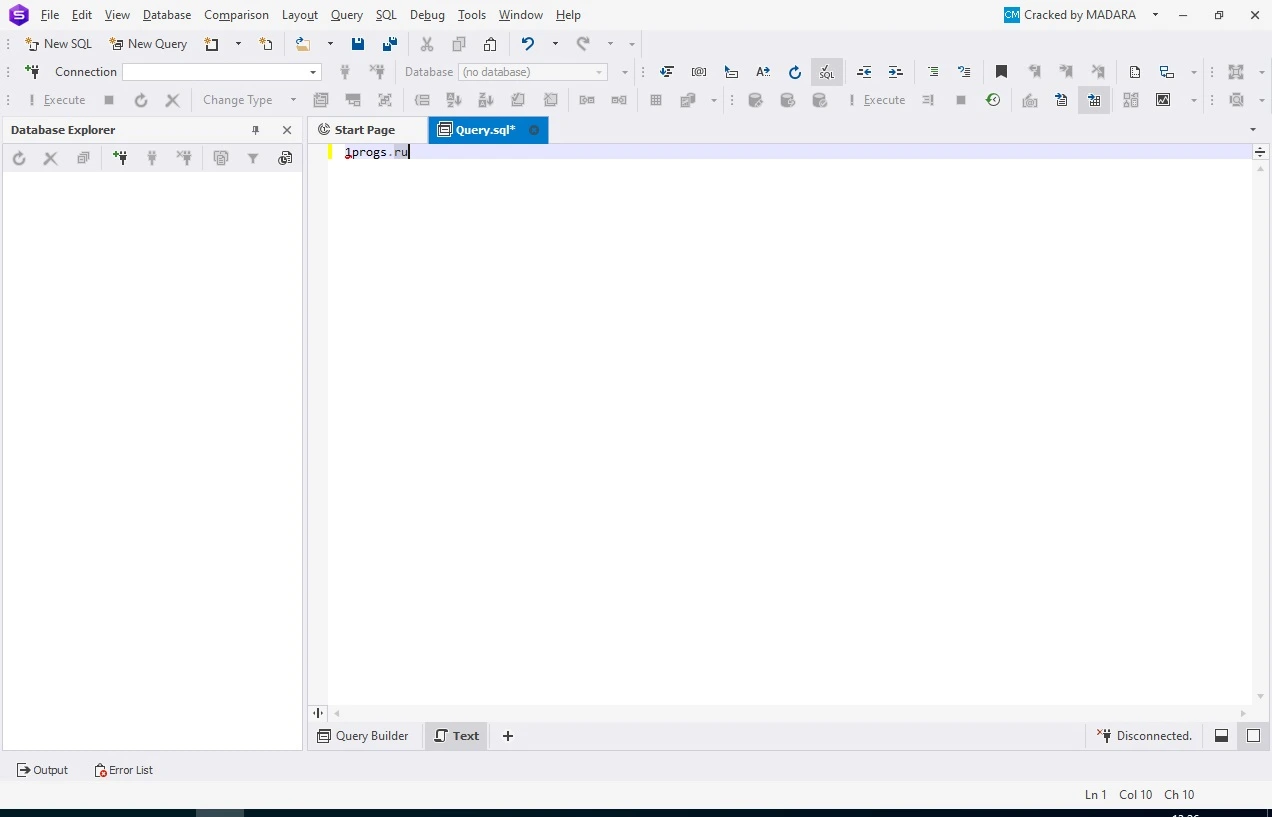Open the Error List panel
Viewport: 1272px width, 817px height.
[123, 770]
